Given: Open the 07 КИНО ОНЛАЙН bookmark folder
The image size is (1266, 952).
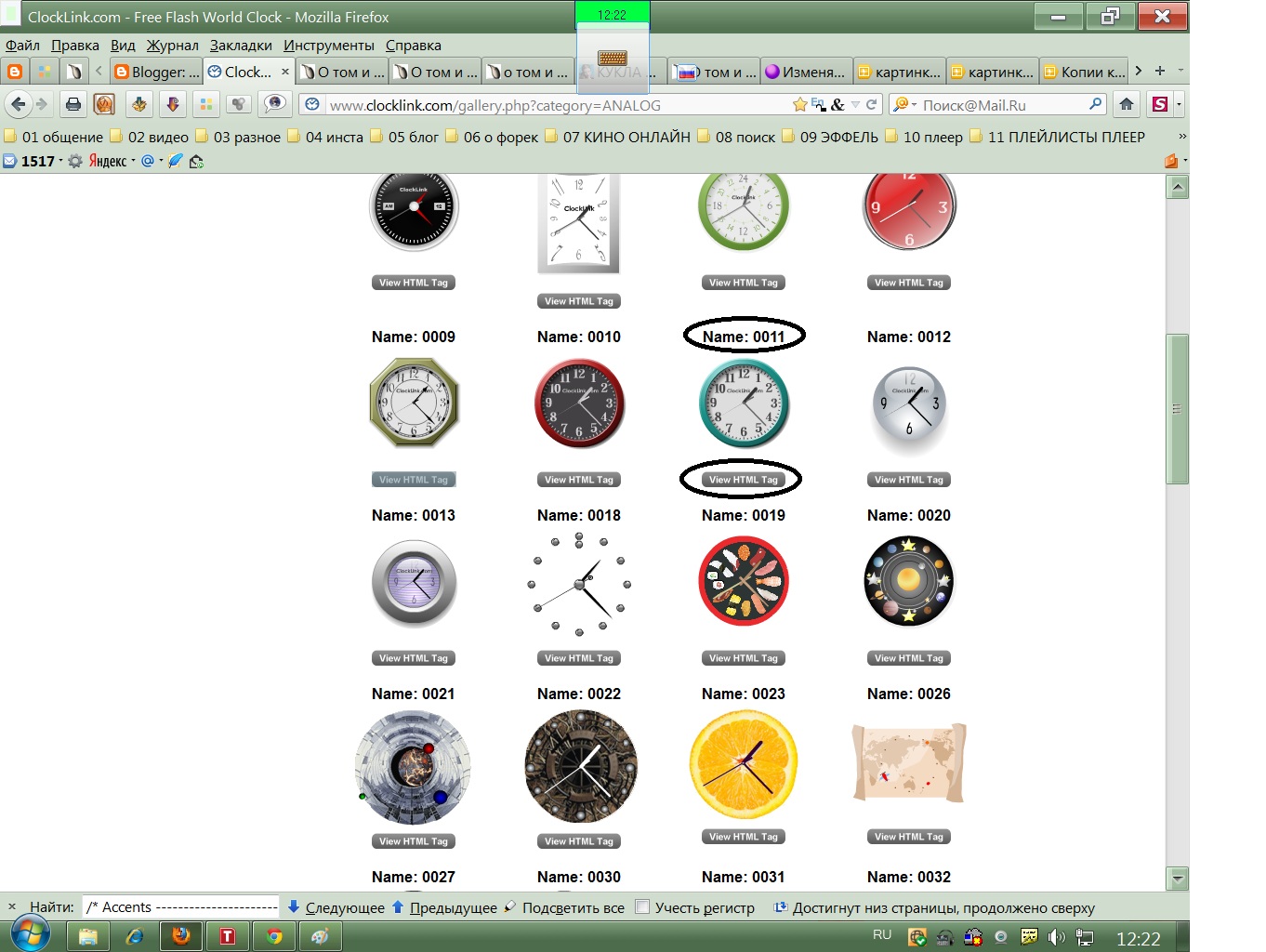Looking at the screenshot, I should click(617, 137).
